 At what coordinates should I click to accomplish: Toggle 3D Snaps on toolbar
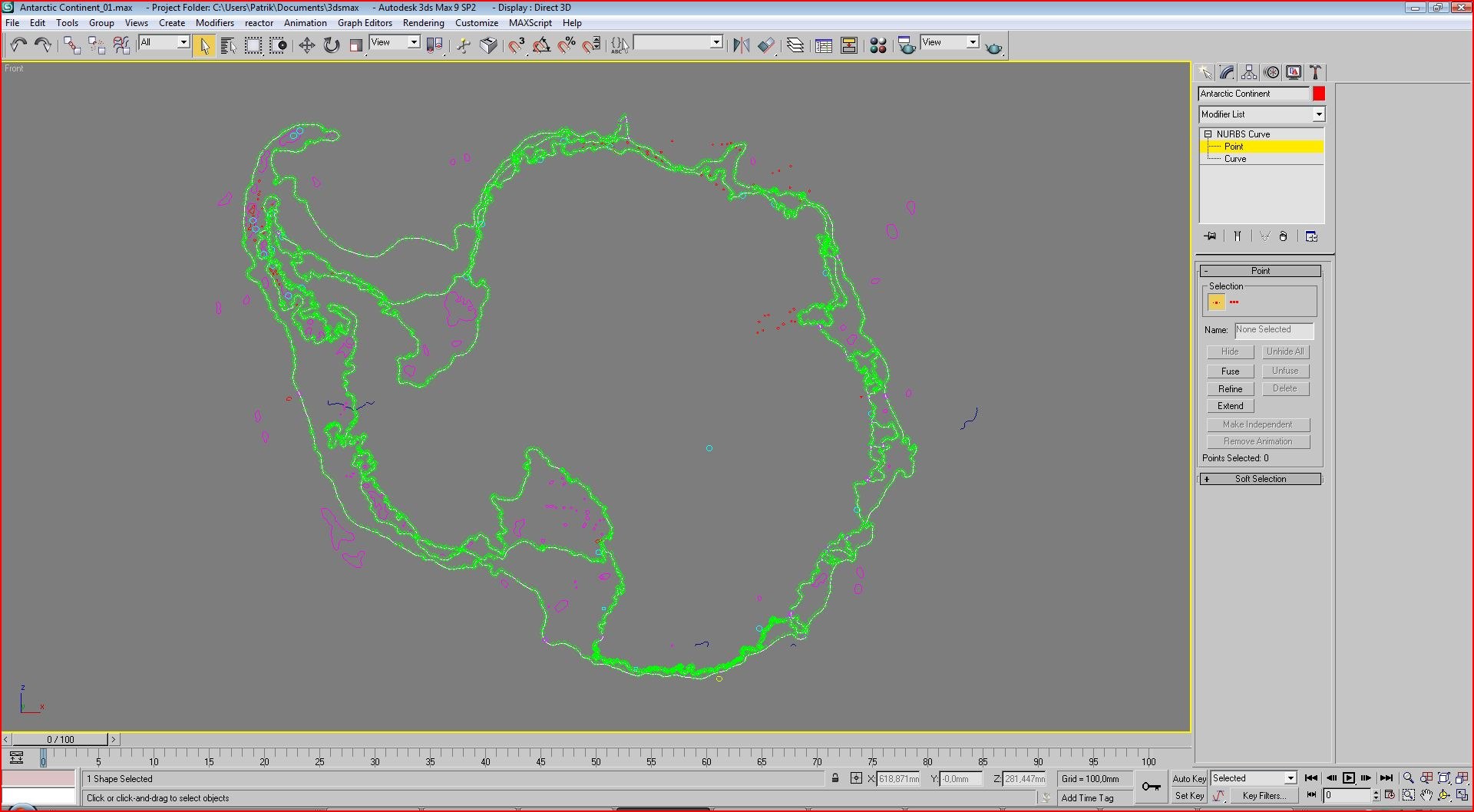517,46
